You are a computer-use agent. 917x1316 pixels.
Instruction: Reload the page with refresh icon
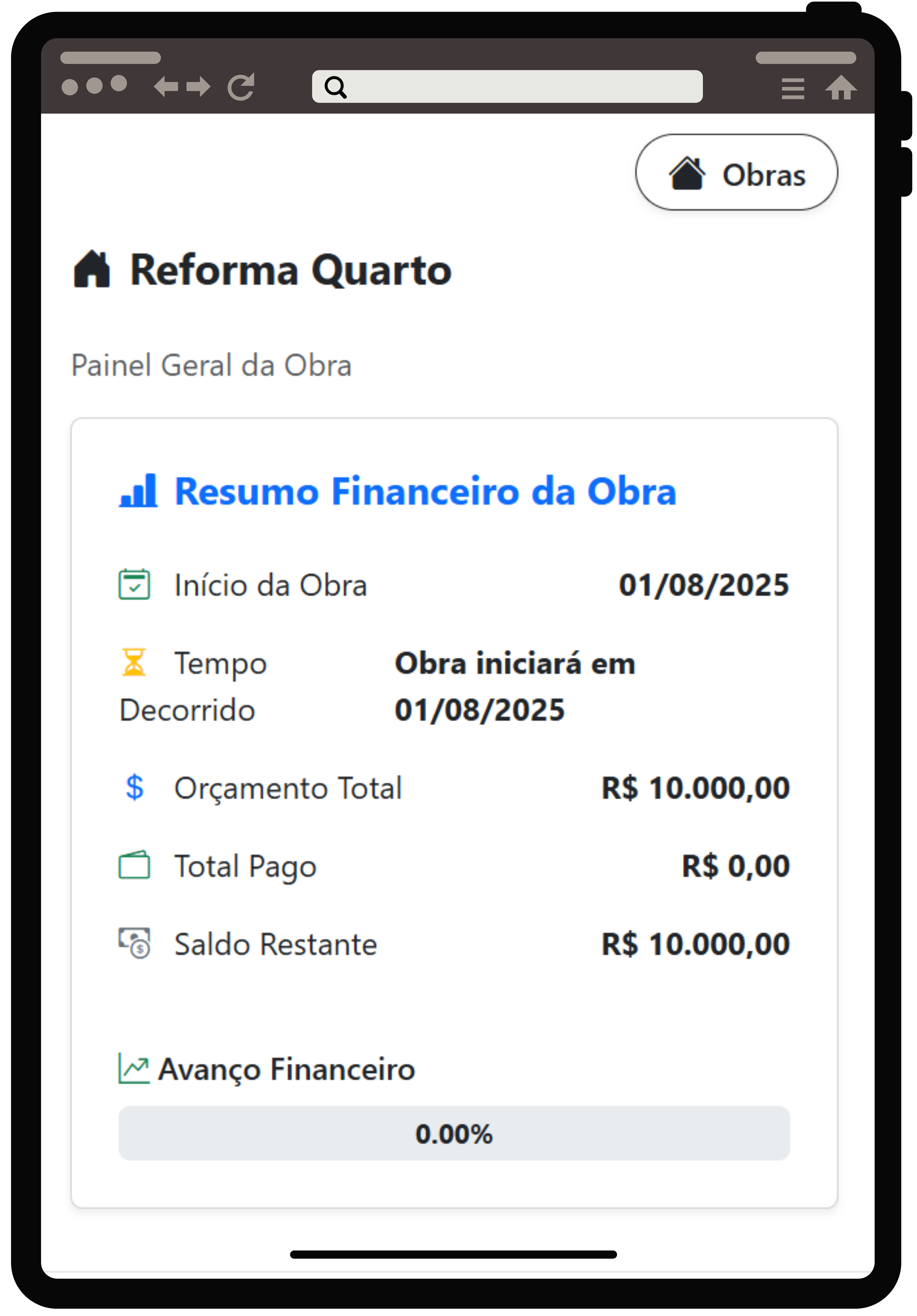click(x=241, y=87)
